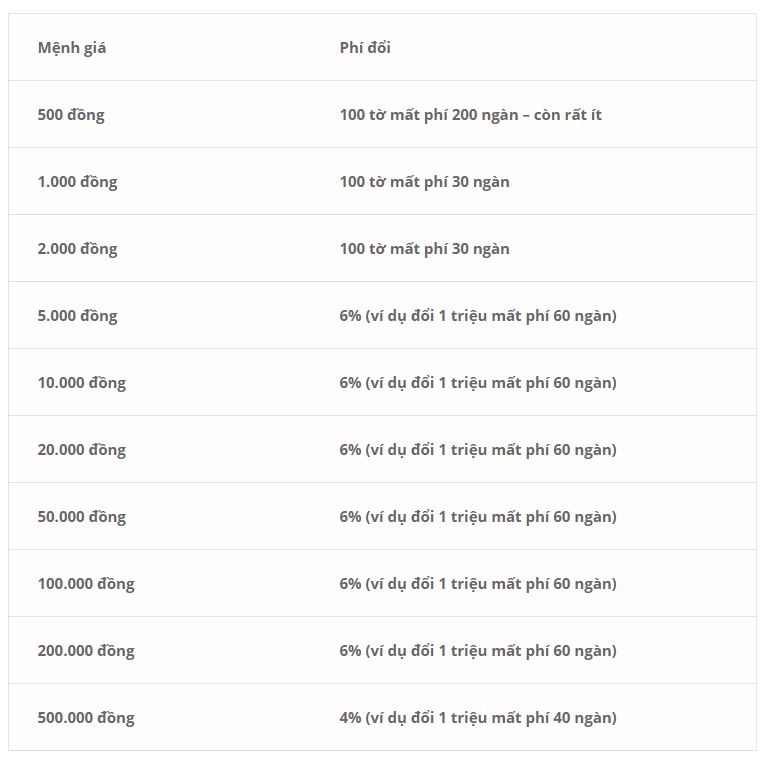Viewport: 763px width, 759px height.
Task: Click the fee text in the 2.000 đồng row
Action: [424, 249]
